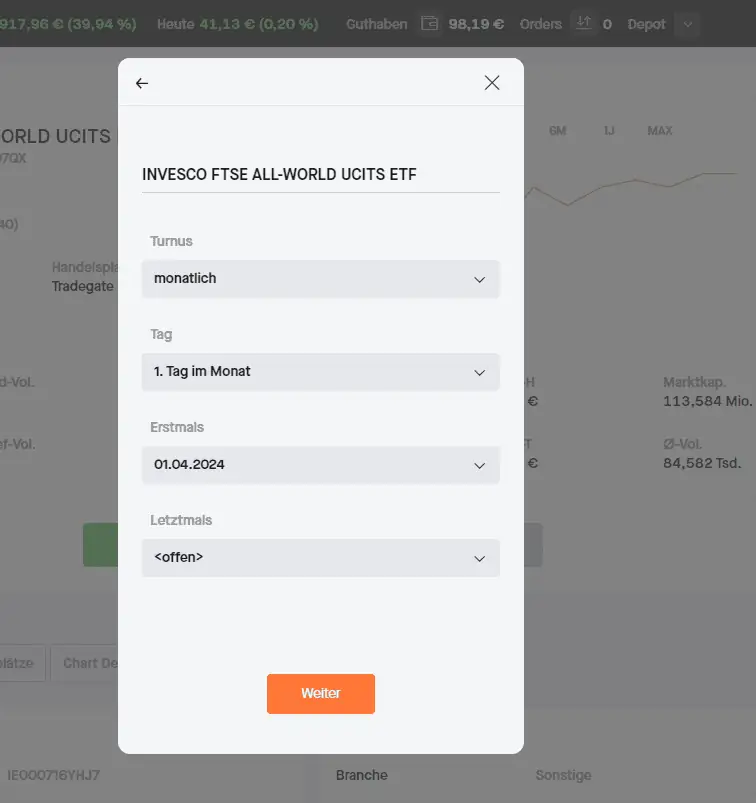
Task: Close the savings plan dialog
Action: (492, 82)
